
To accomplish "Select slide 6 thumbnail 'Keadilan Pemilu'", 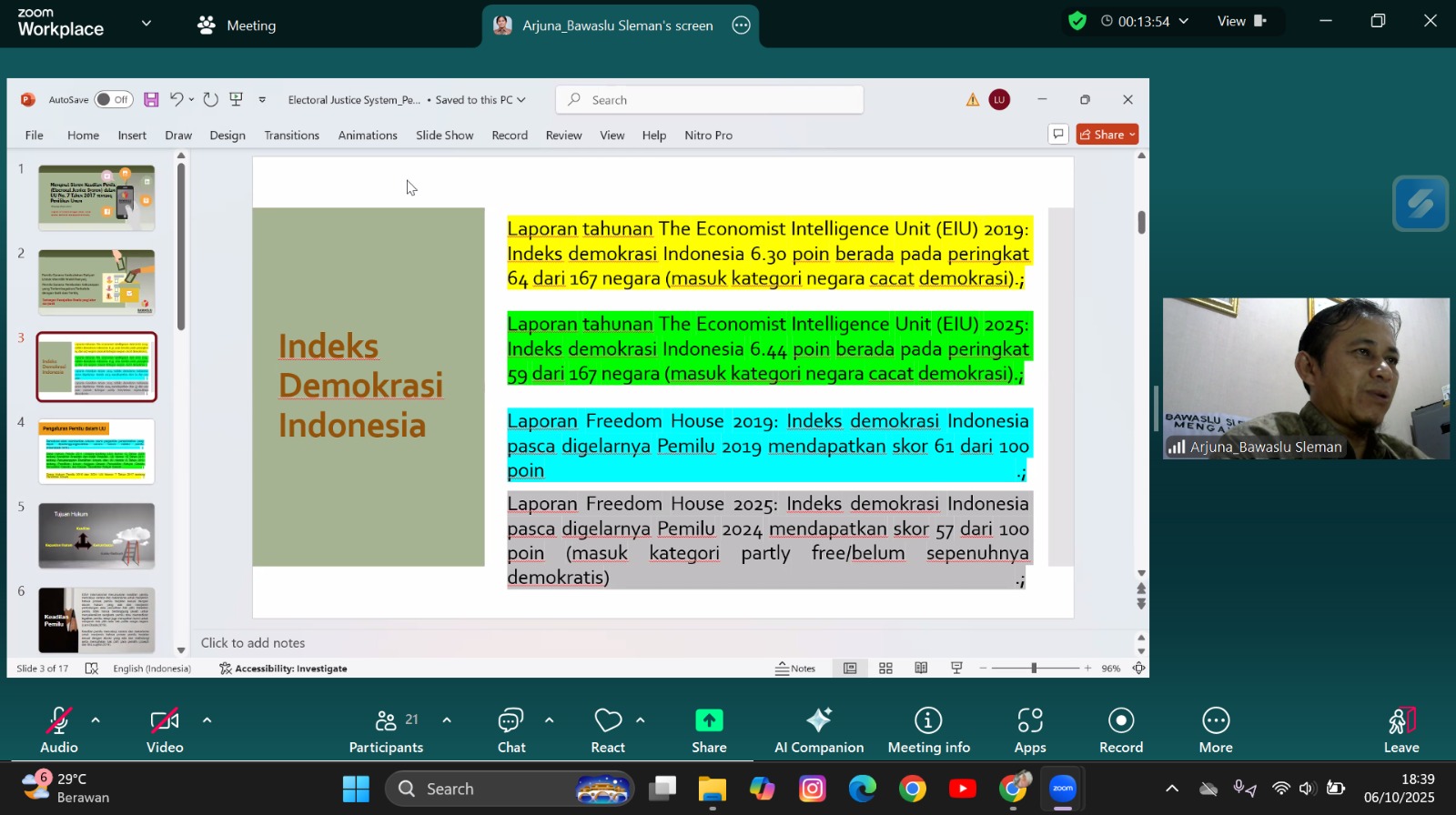I will 96,620.
